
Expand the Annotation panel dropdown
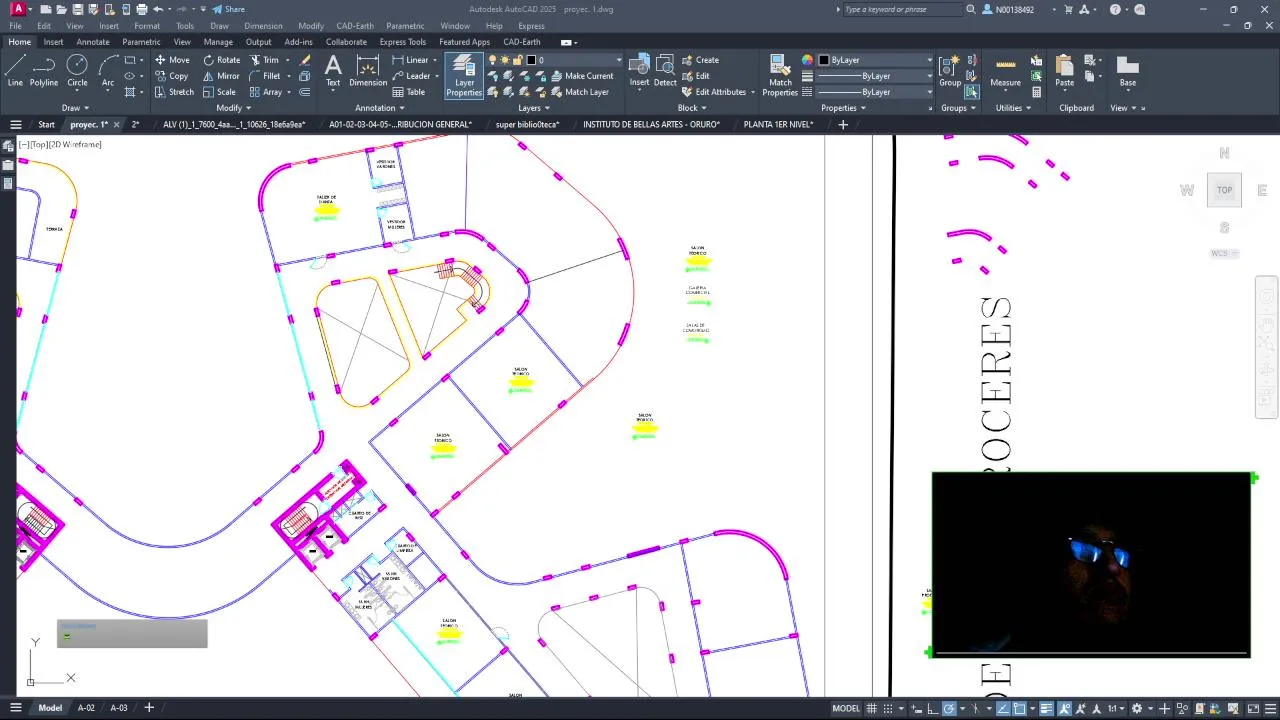click(x=380, y=108)
